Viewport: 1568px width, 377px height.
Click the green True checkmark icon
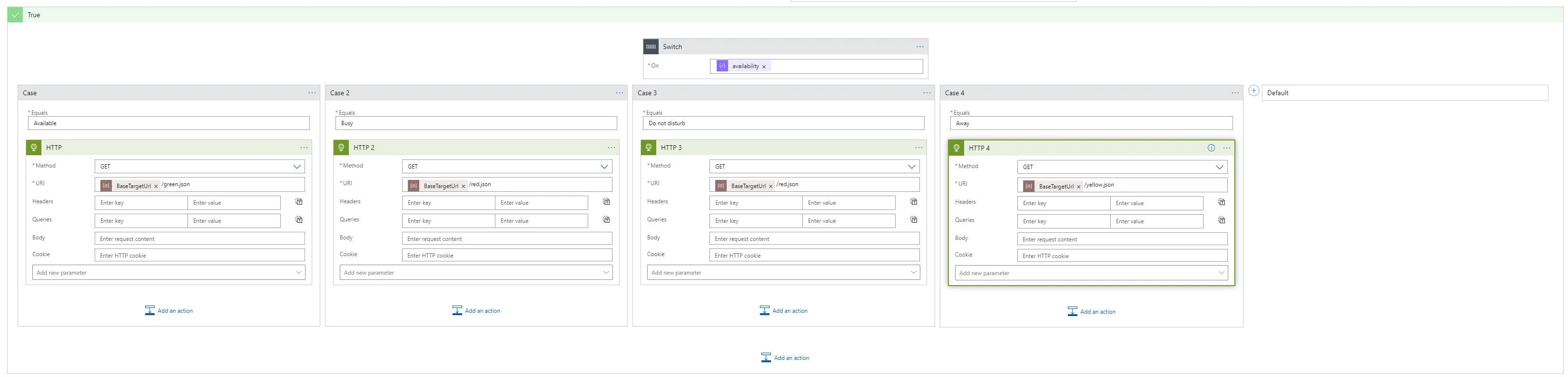coord(16,15)
